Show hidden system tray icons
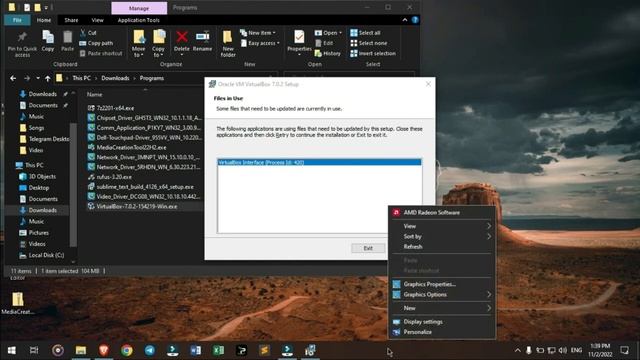The height and width of the screenshot is (360, 640). point(518,350)
